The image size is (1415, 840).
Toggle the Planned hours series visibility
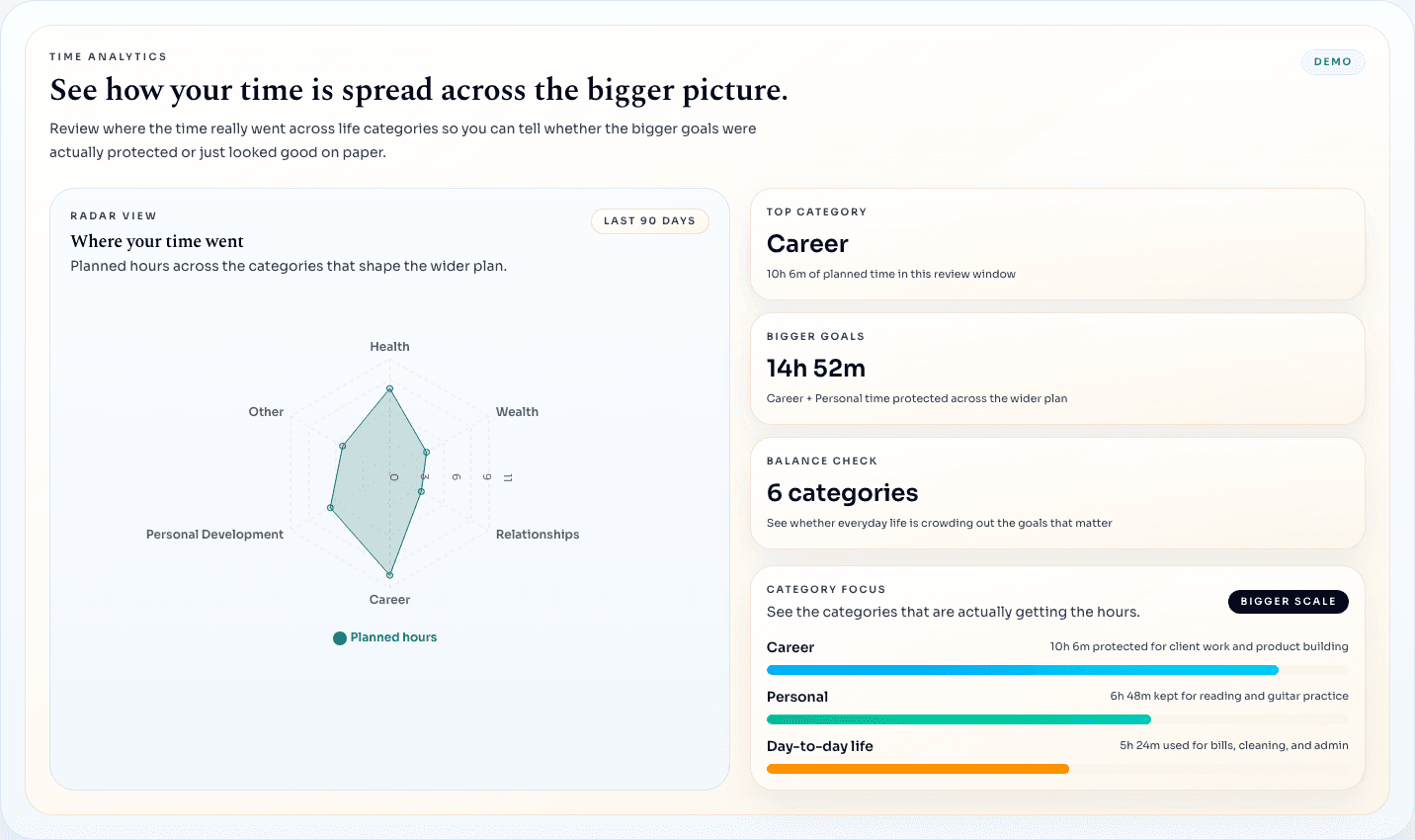384,636
